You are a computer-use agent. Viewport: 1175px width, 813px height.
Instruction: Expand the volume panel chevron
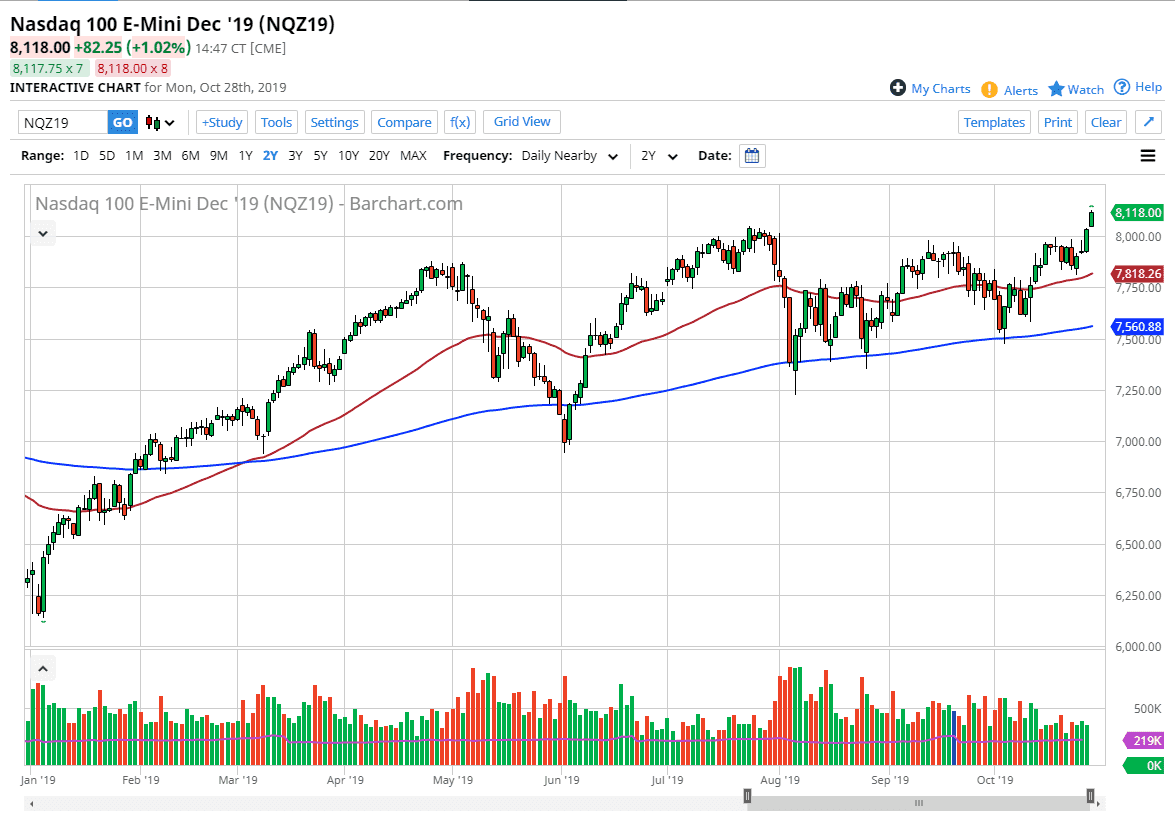point(43,668)
